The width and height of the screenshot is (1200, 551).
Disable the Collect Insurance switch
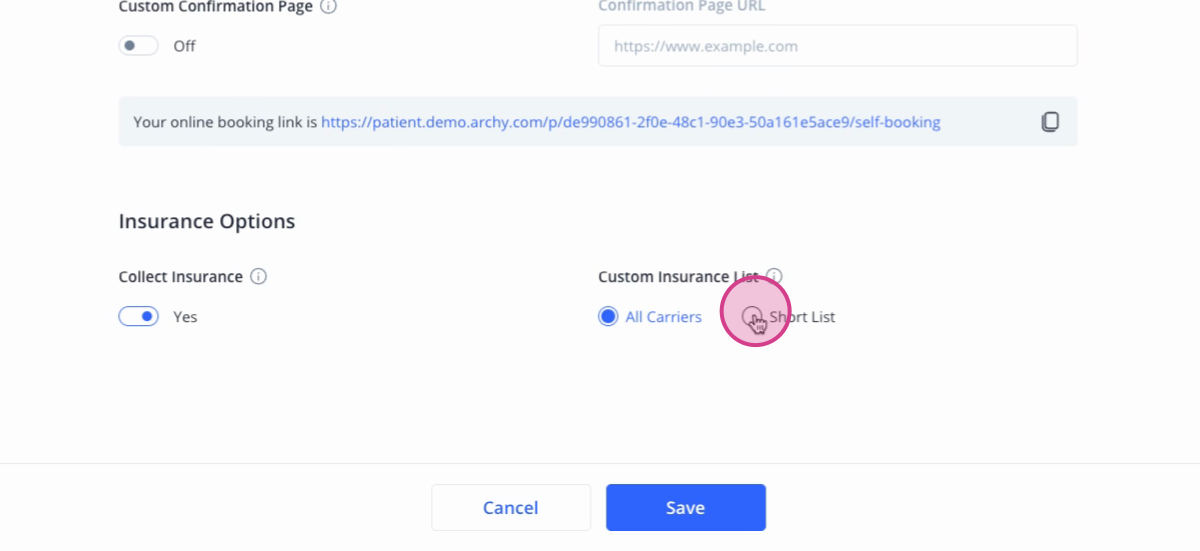139,317
